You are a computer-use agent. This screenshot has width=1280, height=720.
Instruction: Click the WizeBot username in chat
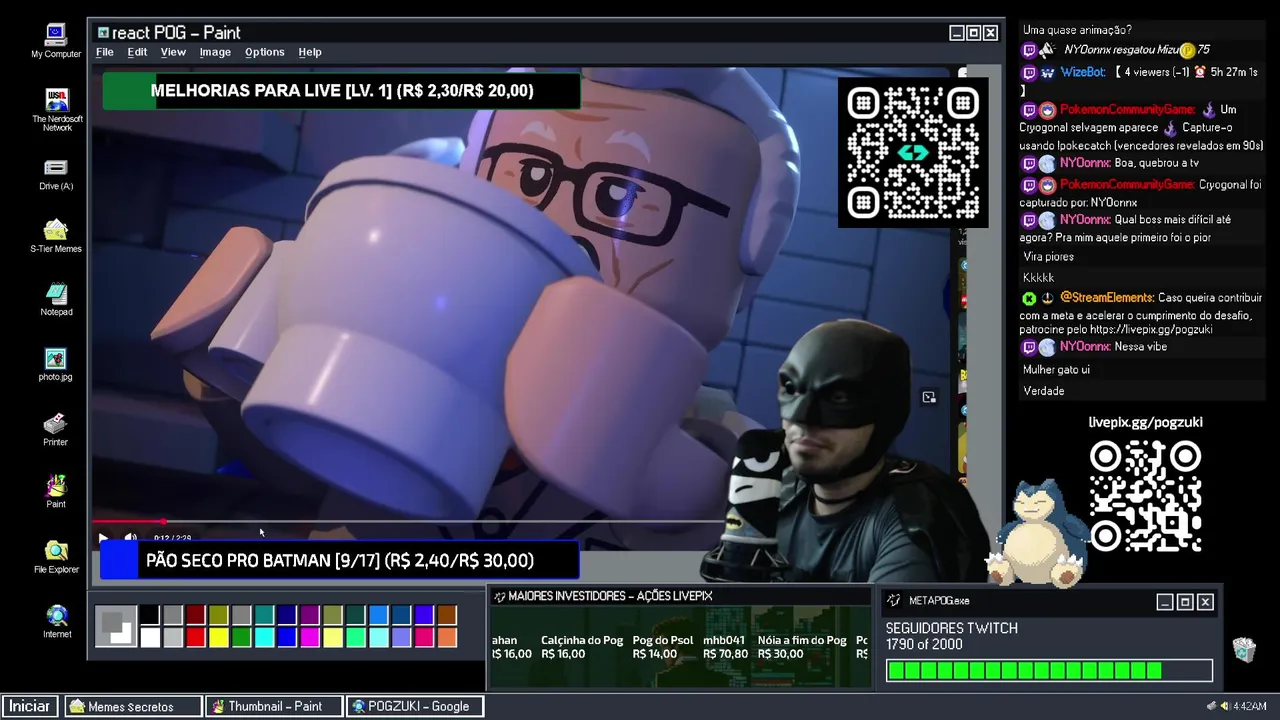(1083, 73)
